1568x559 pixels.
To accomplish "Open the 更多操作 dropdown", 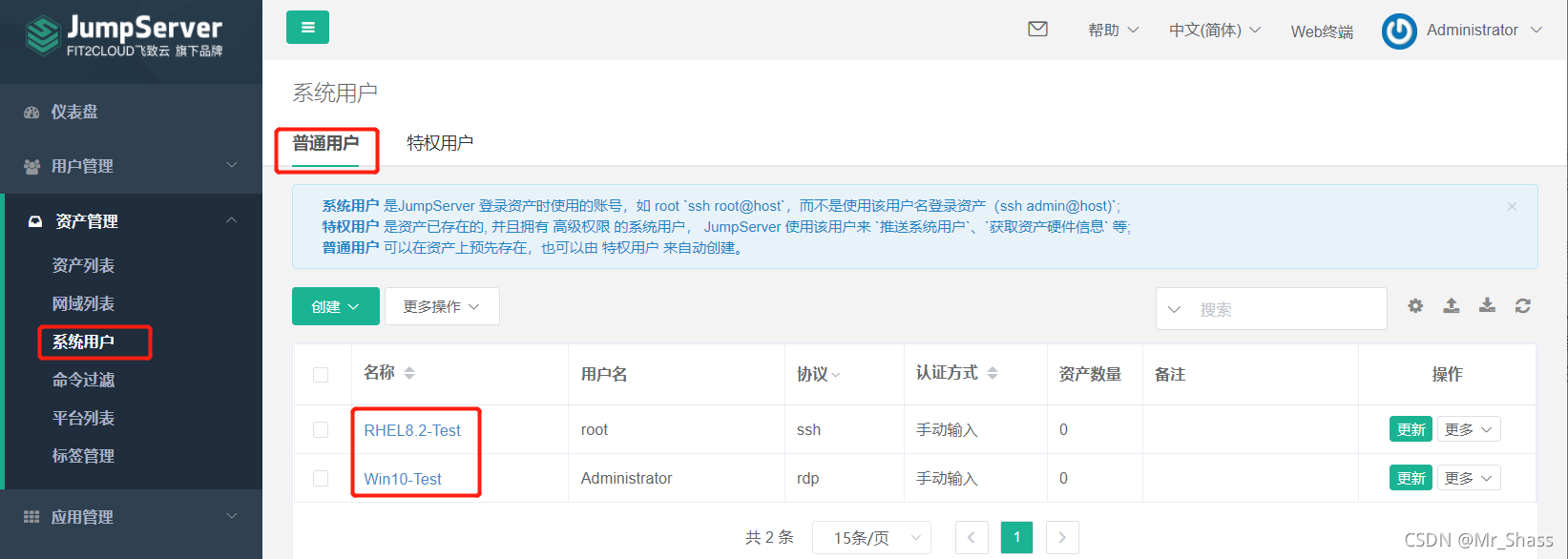I will point(442,306).
